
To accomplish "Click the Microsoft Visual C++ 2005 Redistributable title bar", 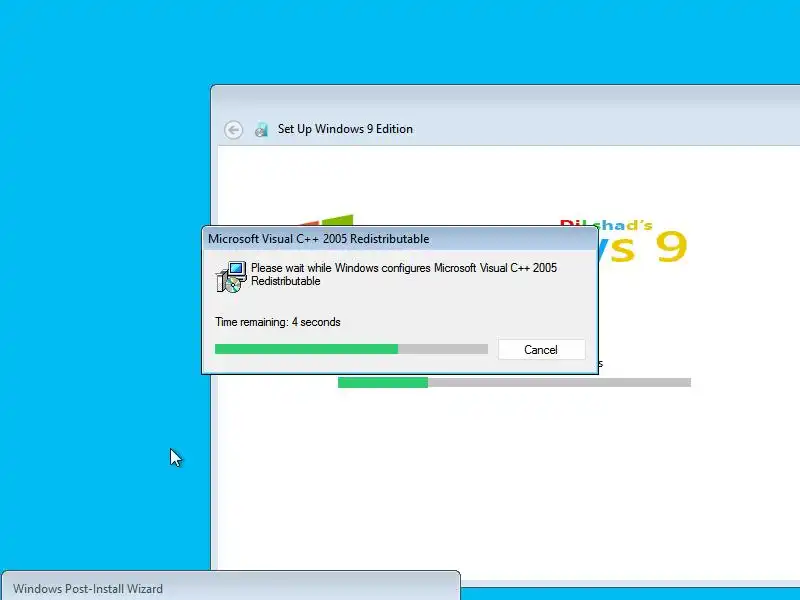I will [399, 239].
